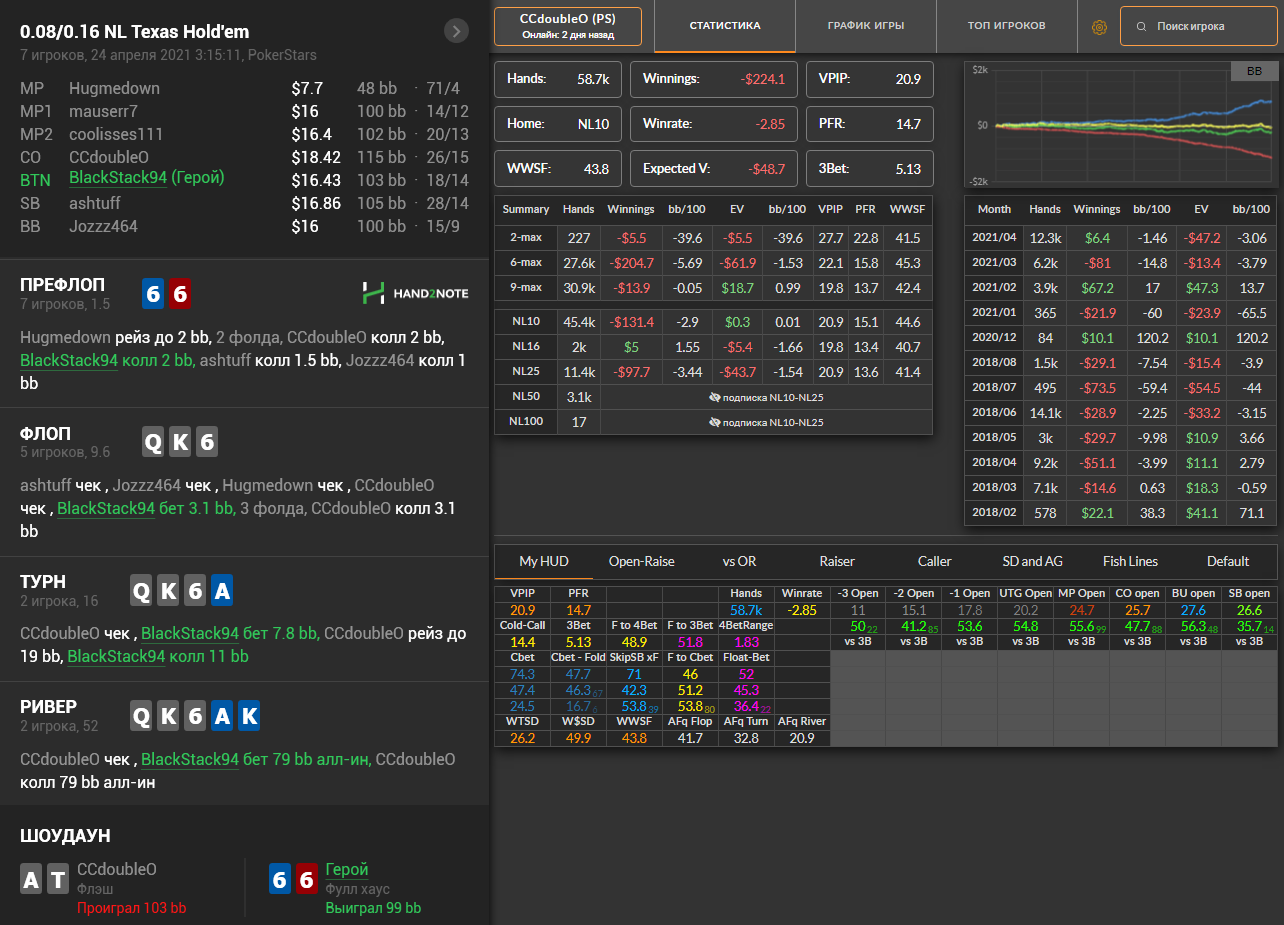The width and height of the screenshot is (1284, 925).
Task: Click the blue A card on turn
Action: point(222,591)
